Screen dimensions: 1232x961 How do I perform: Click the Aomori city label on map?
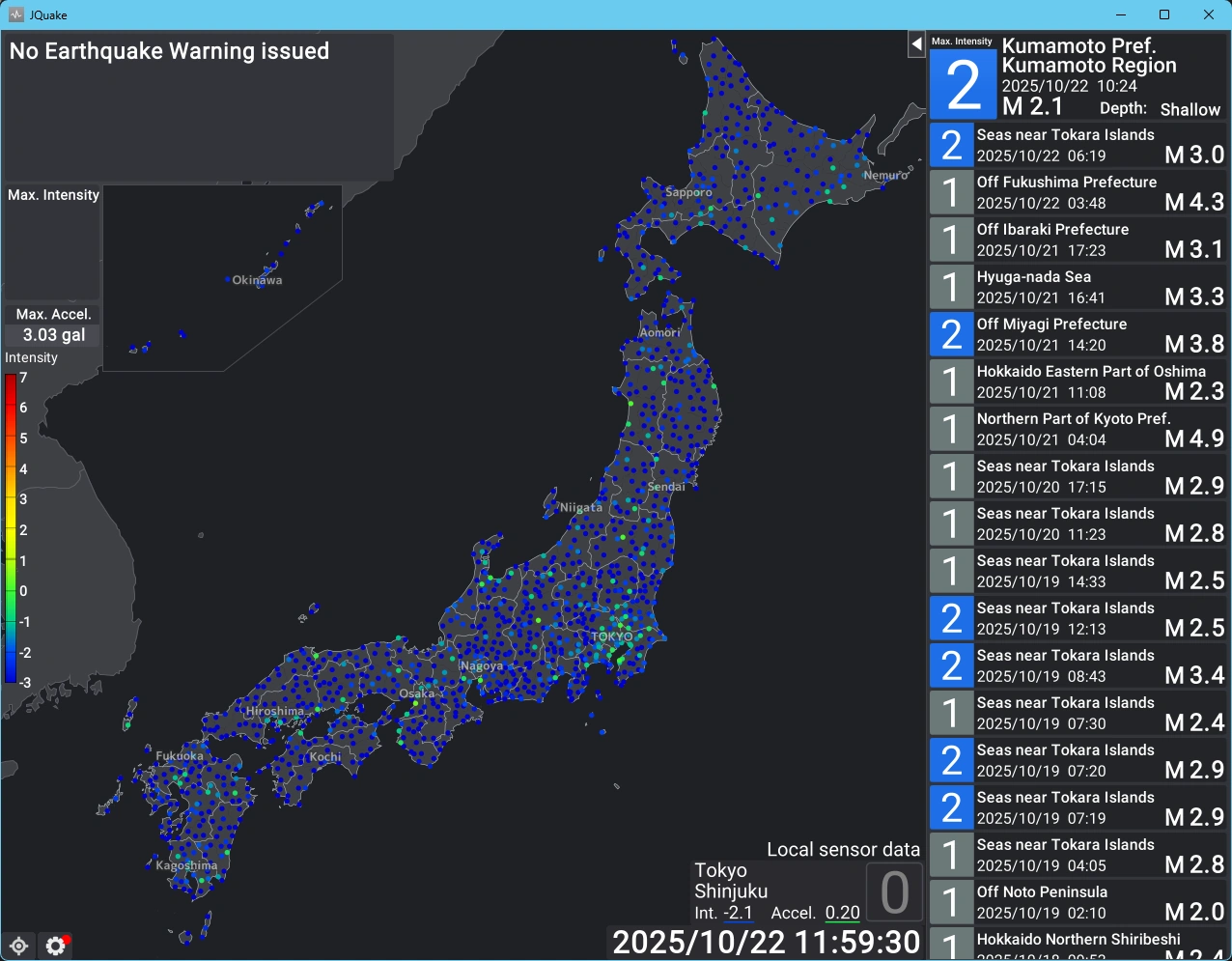pyautogui.click(x=660, y=332)
